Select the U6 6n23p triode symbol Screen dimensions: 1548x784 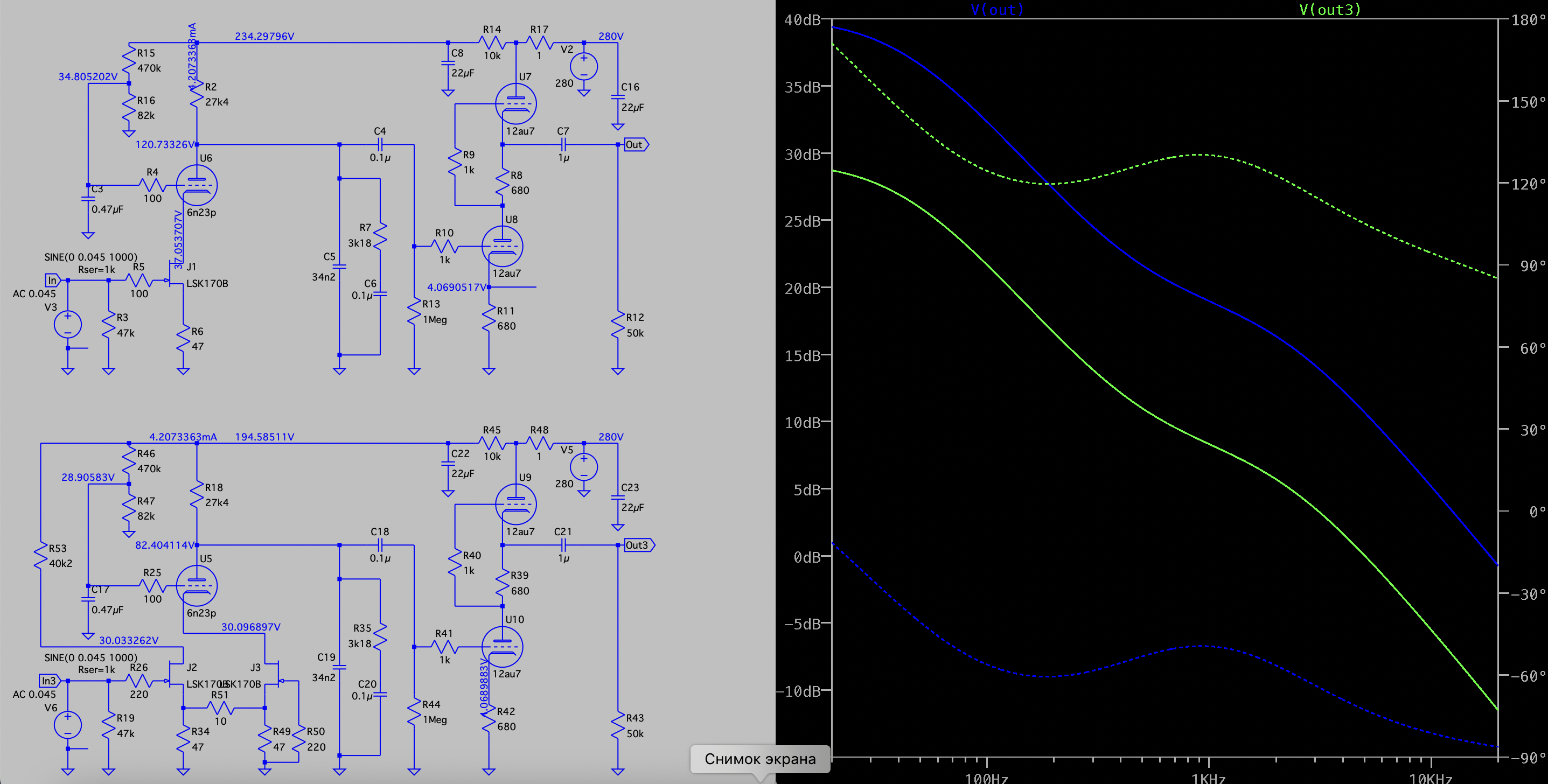point(197,185)
